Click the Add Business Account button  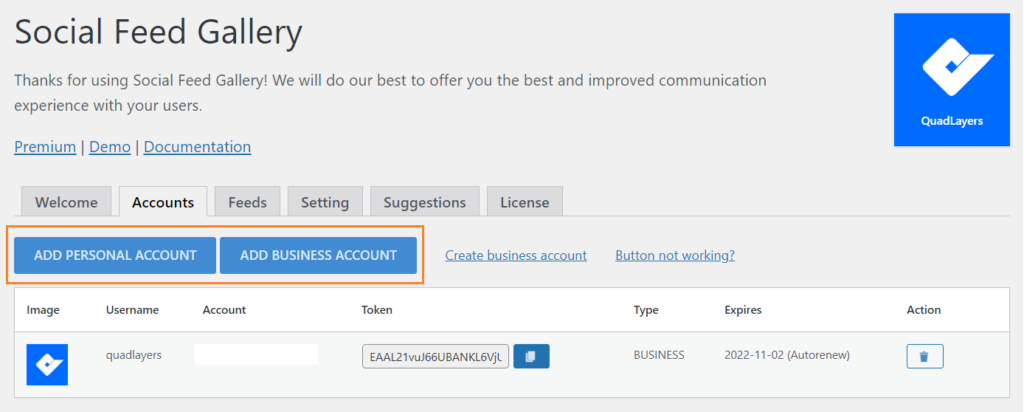[x=318, y=255]
